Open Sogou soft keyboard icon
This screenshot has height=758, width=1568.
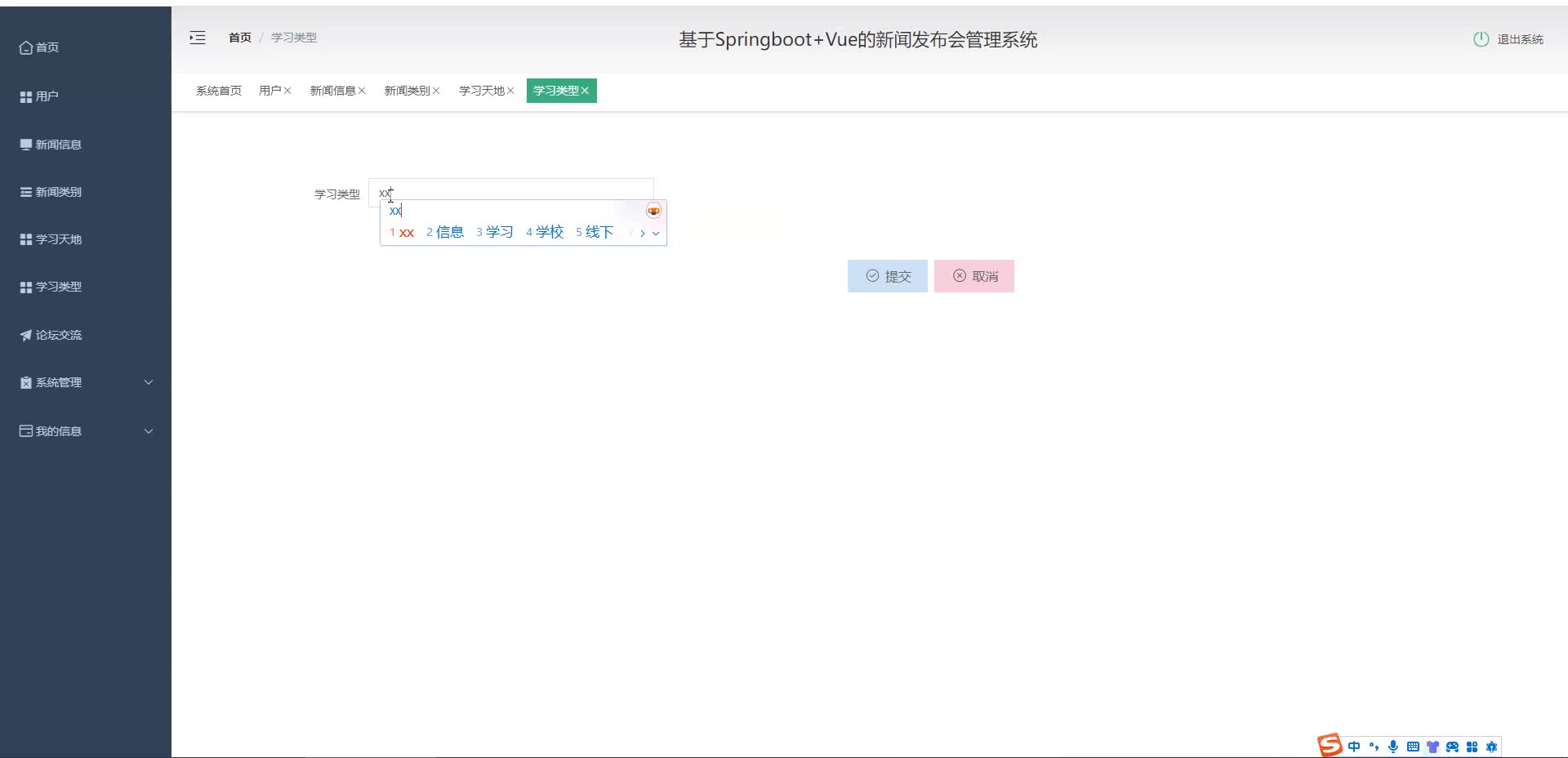tap(1413, 747)
